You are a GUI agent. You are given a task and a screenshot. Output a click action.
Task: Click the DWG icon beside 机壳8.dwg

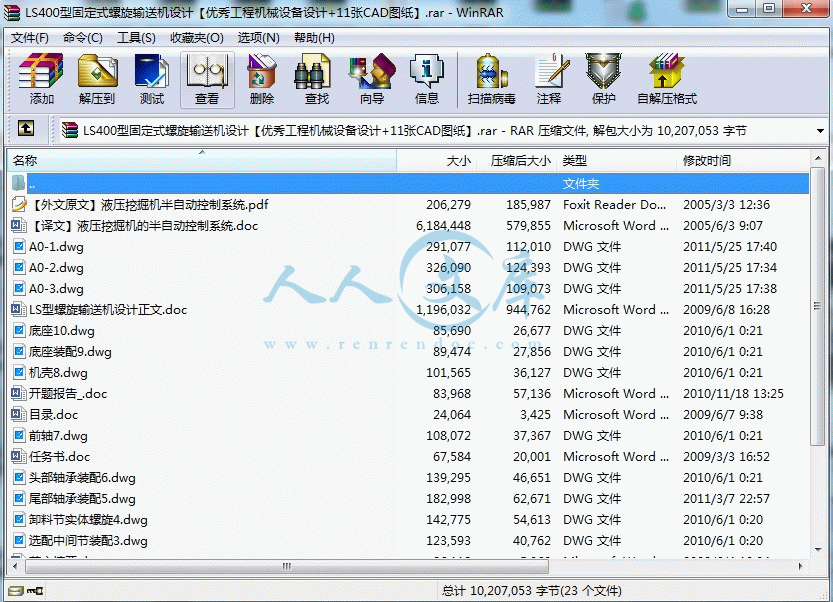click(19, 372)
